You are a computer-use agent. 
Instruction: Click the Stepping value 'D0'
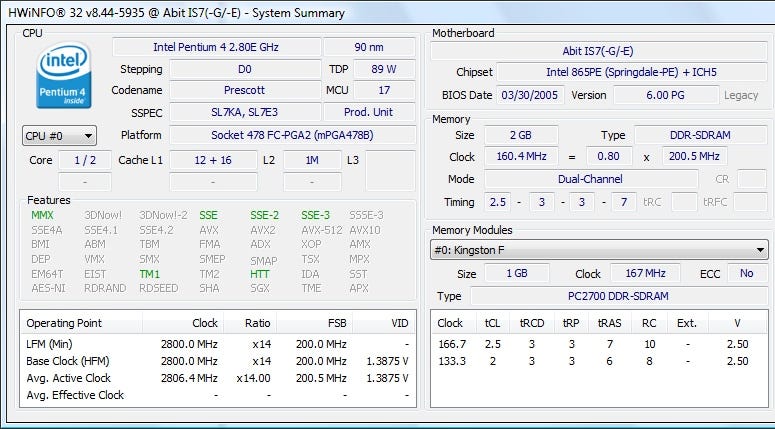click(245, 69)
